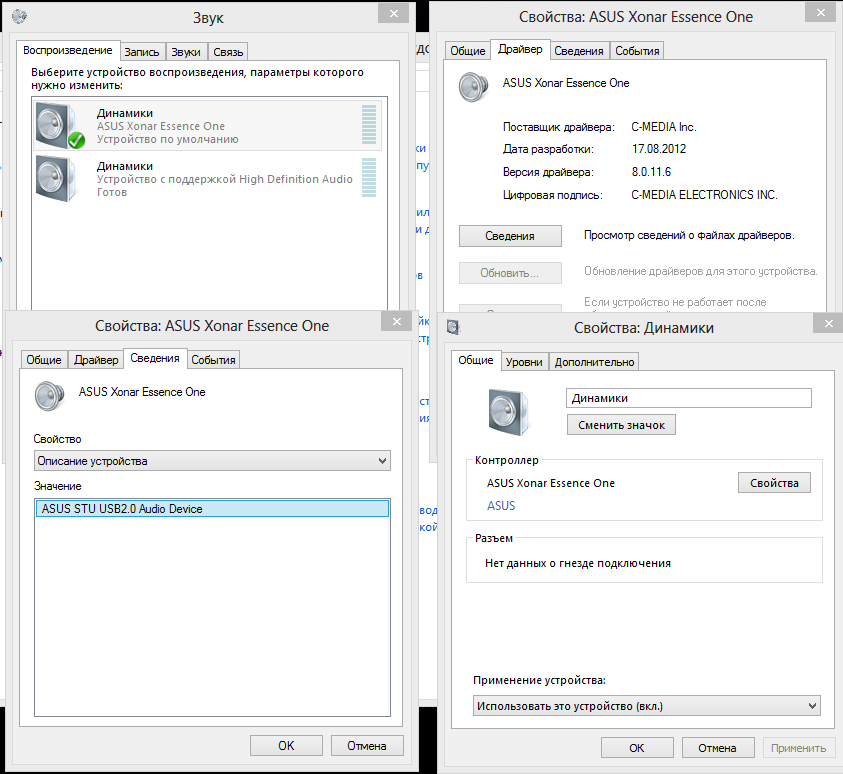
Task: Switch to the Запись tab in Sound window
Action: tap(142, 52)
